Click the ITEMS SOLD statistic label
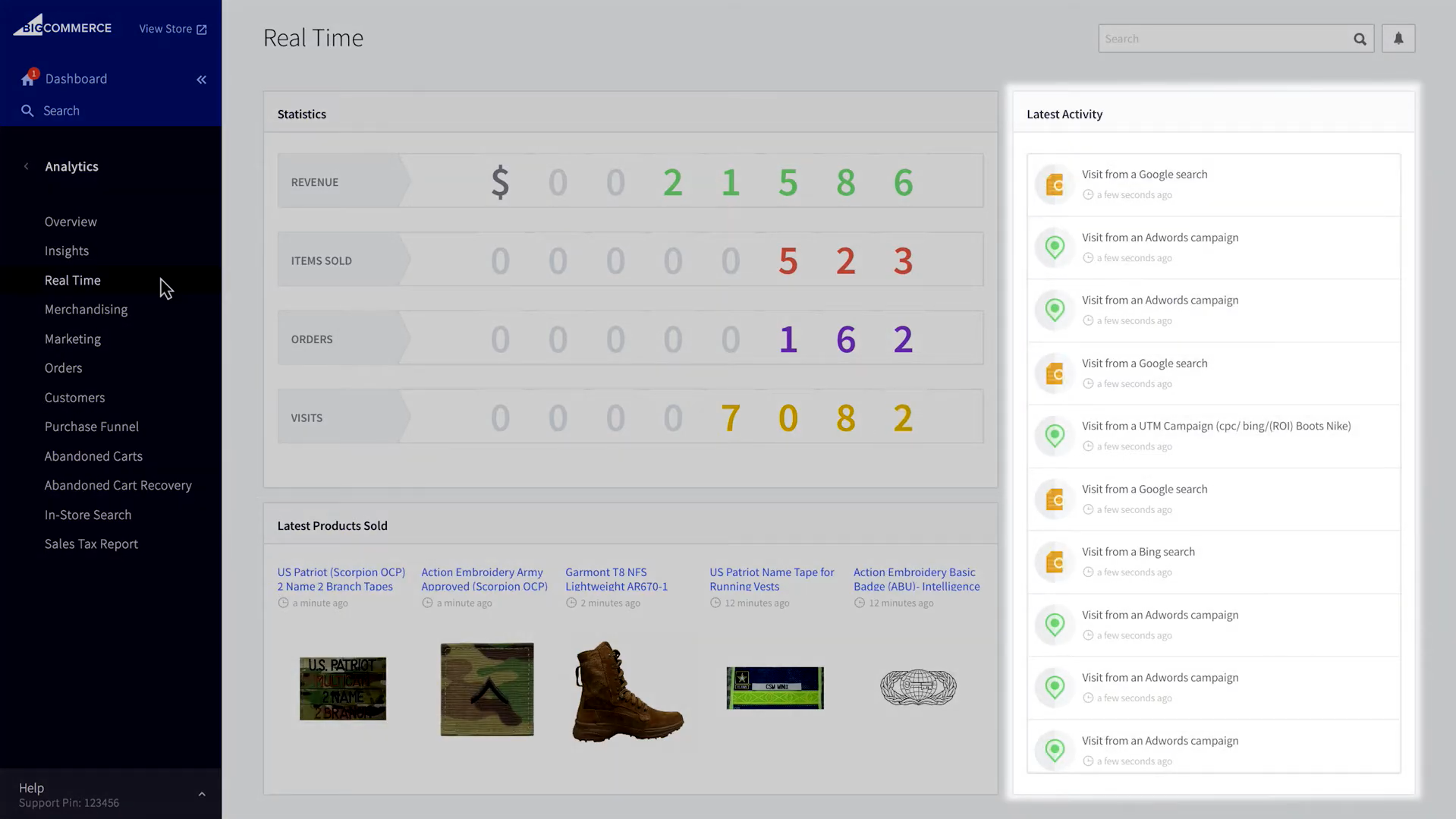This screenshot has width=1456, height=819. click(322, 260)
